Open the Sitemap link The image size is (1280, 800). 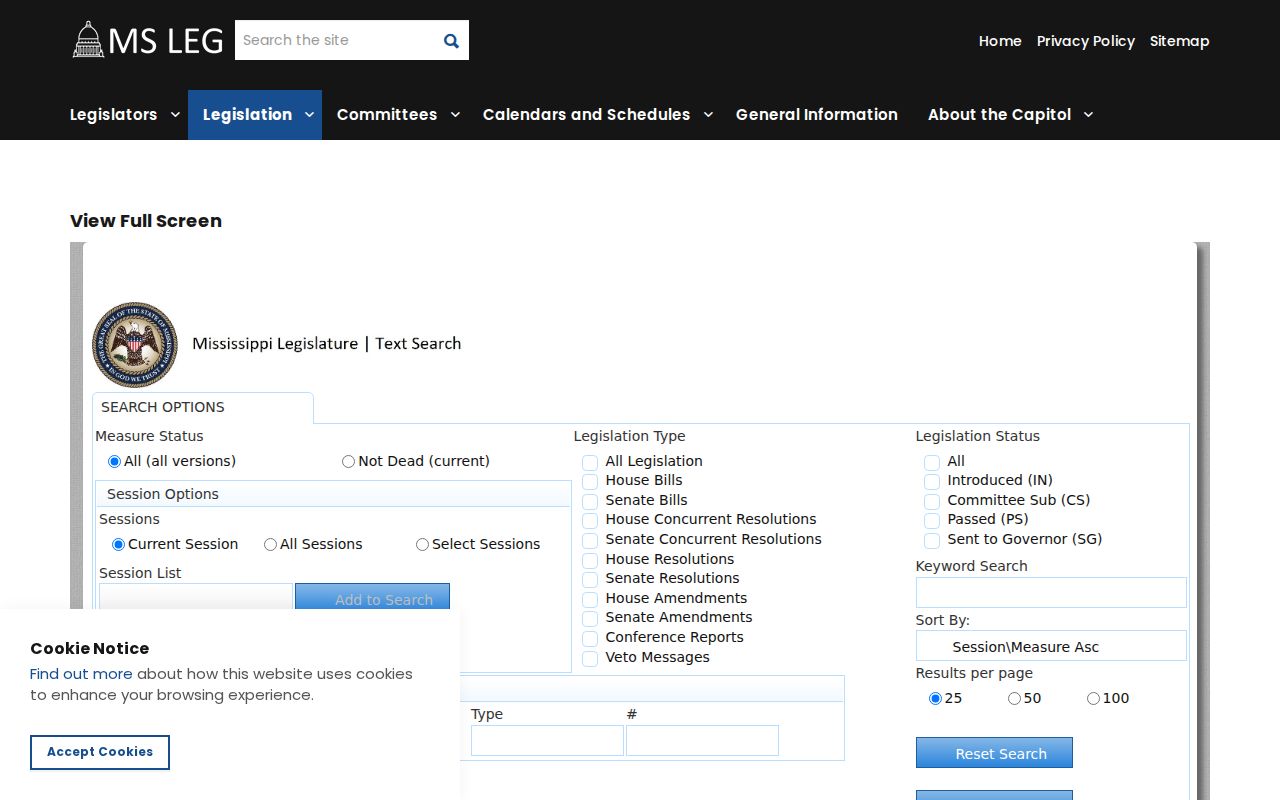pos(1180,41)
